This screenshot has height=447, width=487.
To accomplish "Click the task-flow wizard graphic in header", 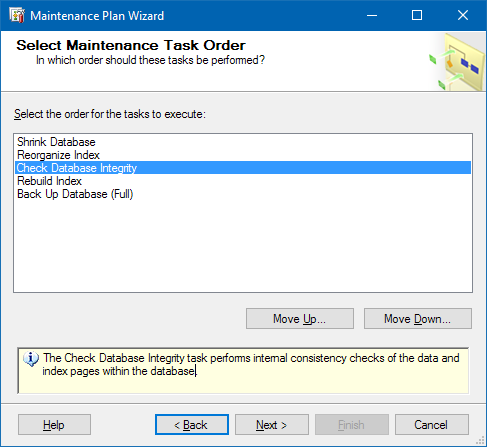I will 456,62.
